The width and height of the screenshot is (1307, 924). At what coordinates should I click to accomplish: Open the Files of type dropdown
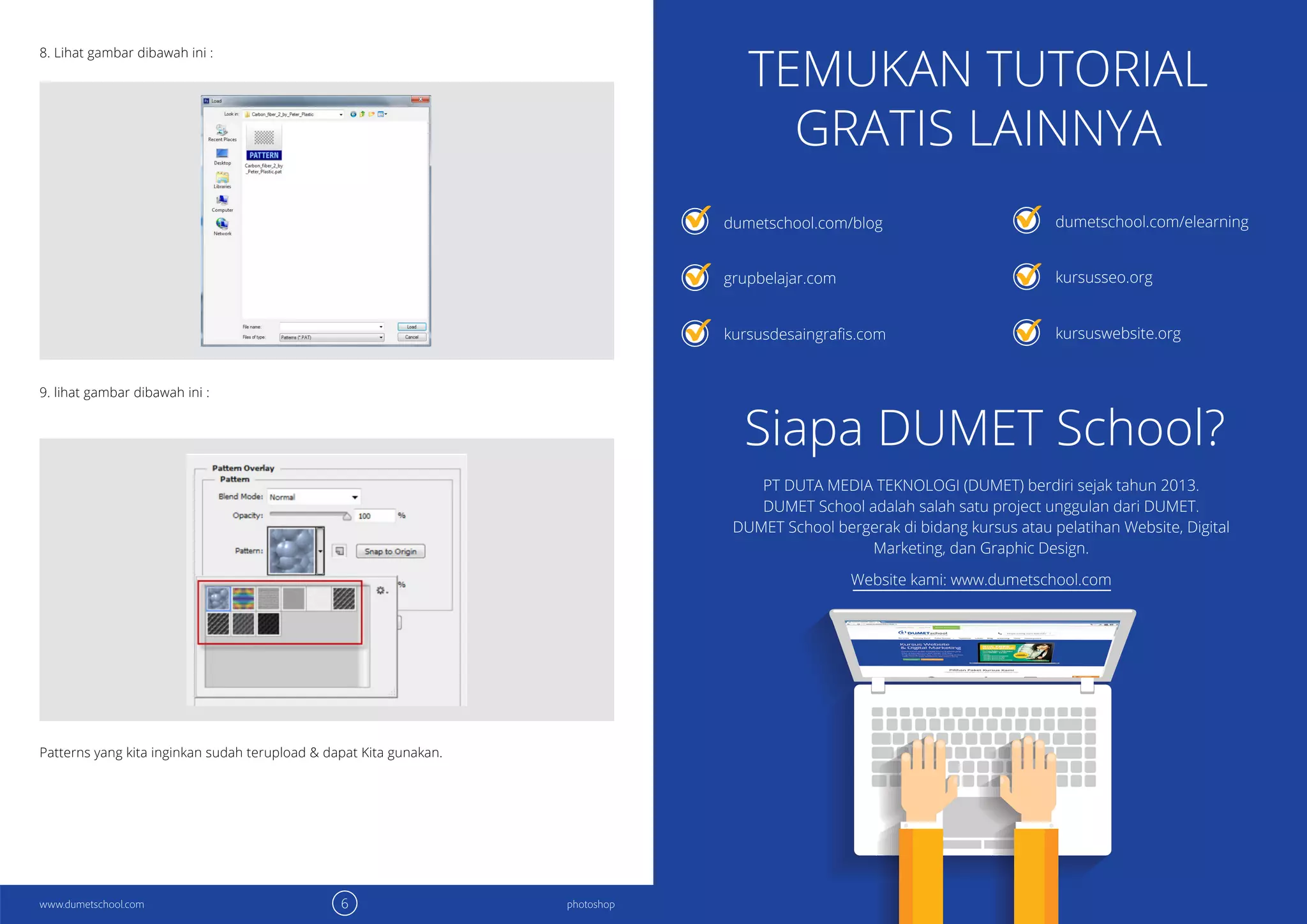pos(332,338)
